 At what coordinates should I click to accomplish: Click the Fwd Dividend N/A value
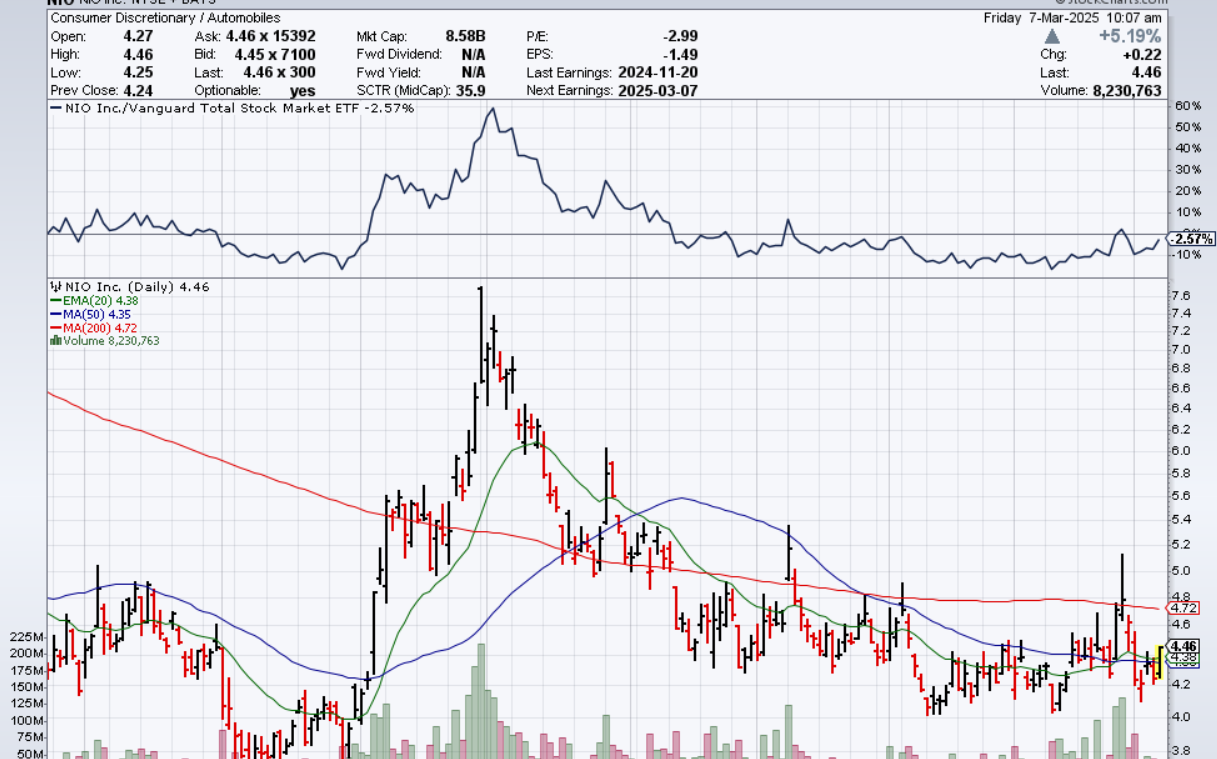tap(474, 54)
